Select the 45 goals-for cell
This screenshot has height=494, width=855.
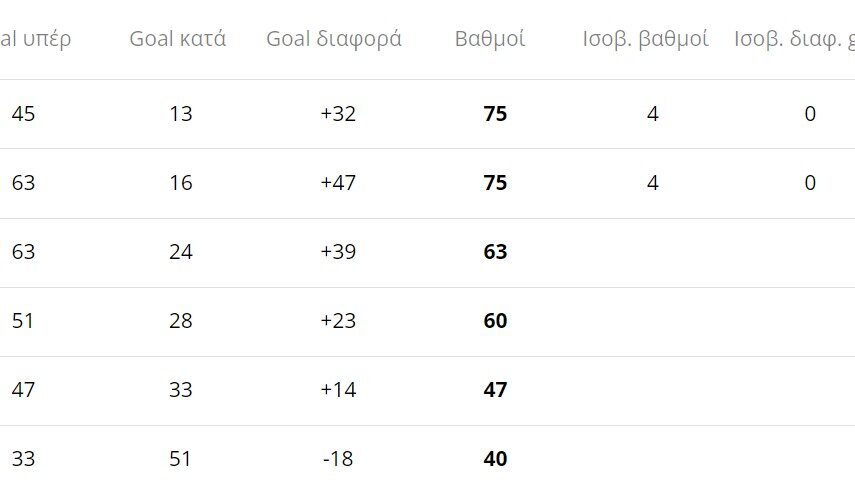point(23,114)
